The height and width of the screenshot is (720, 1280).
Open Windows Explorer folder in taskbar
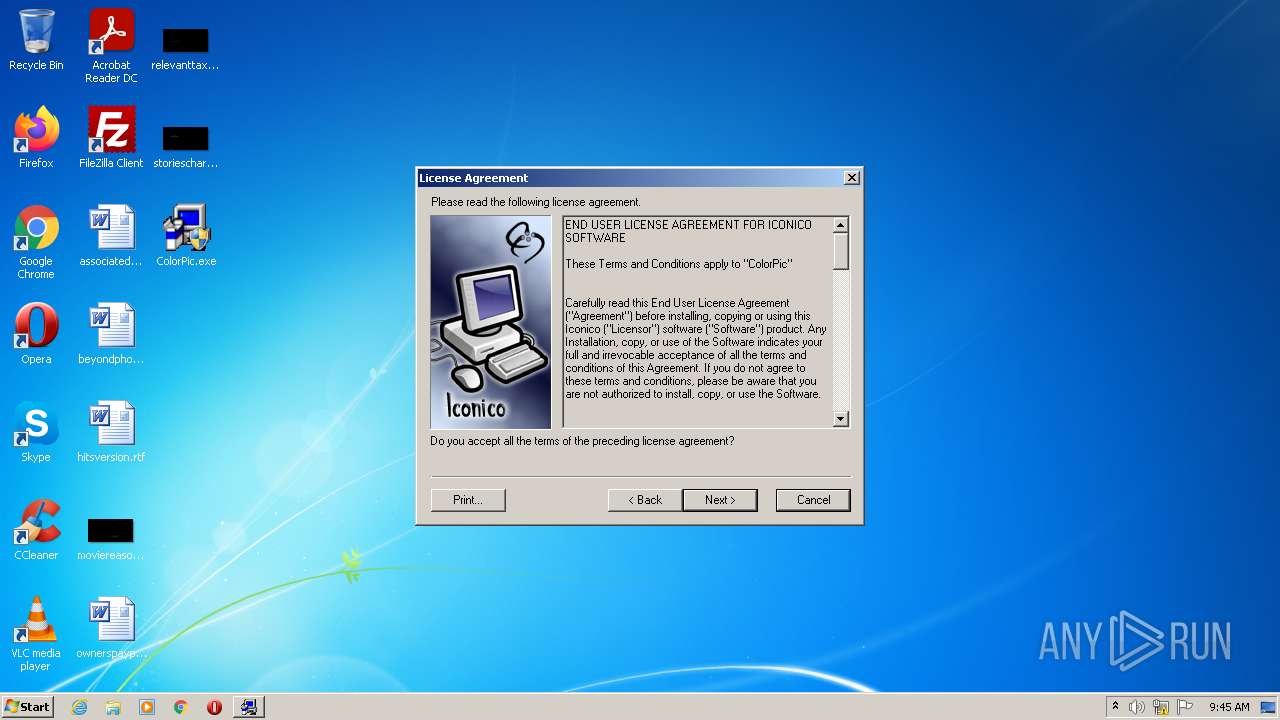pyautogui.click(x=113, y=707)
